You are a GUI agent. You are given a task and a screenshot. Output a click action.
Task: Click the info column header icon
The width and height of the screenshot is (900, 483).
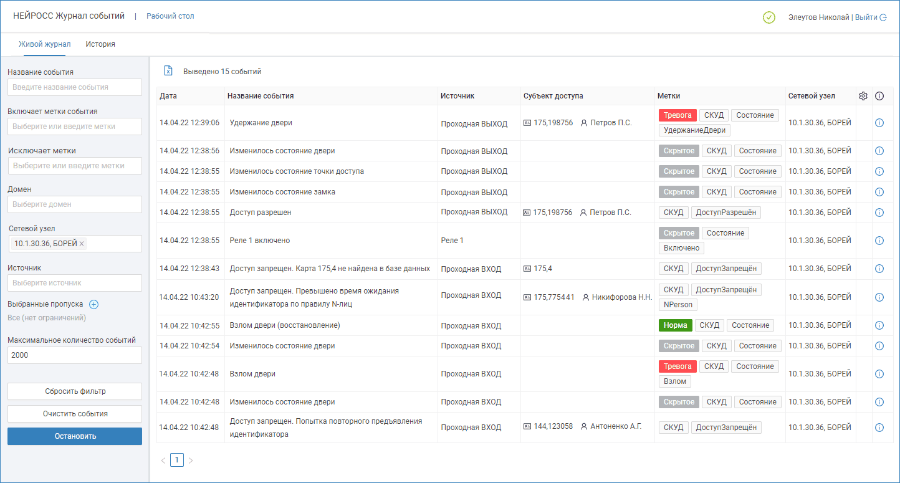(x=879, y=96)
